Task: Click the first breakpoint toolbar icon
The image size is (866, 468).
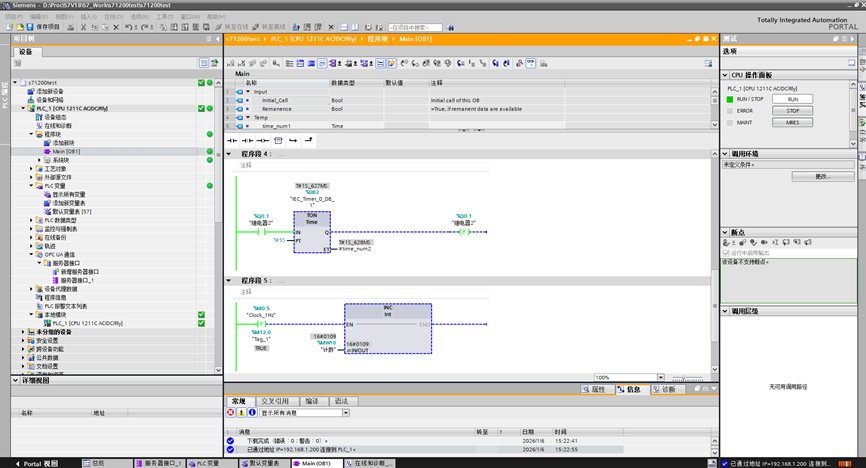Action: click(x=727, y=243)
